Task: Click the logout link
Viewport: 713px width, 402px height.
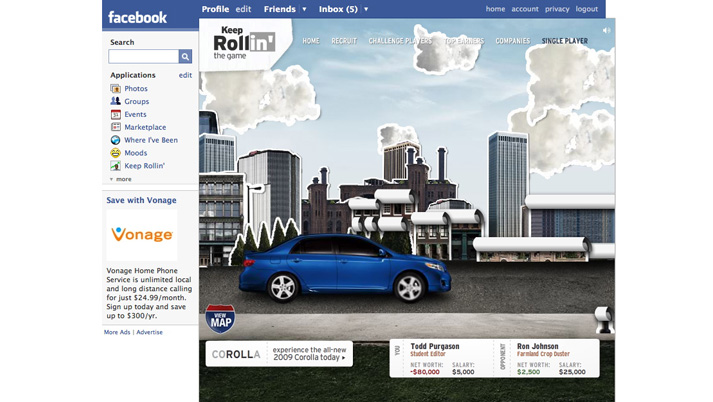Action: (587, 9)
